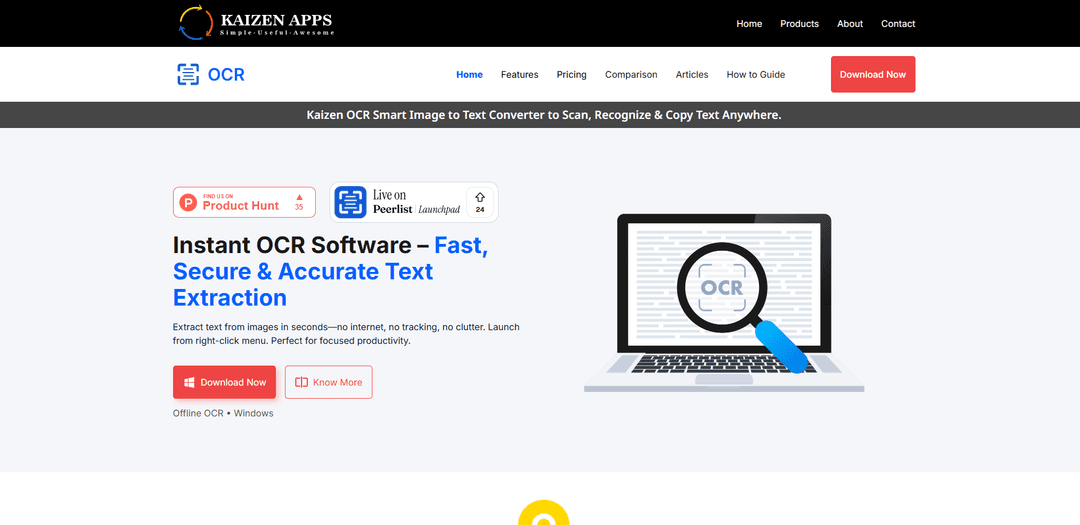Upvote on Product Hunt using the triangle
1080x525 pixels.
(299, 197)
